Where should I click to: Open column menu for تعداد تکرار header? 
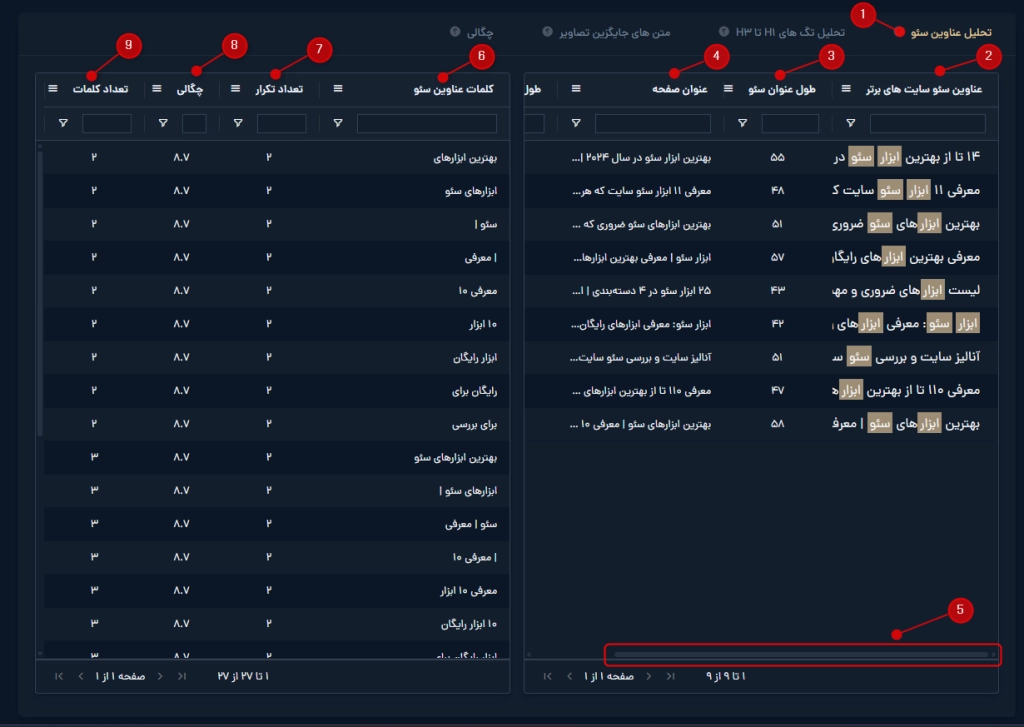click(236, 89)
